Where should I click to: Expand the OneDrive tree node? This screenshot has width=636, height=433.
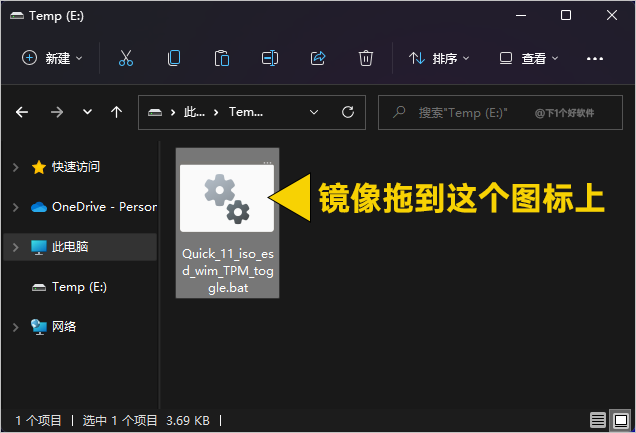[16, 207]
